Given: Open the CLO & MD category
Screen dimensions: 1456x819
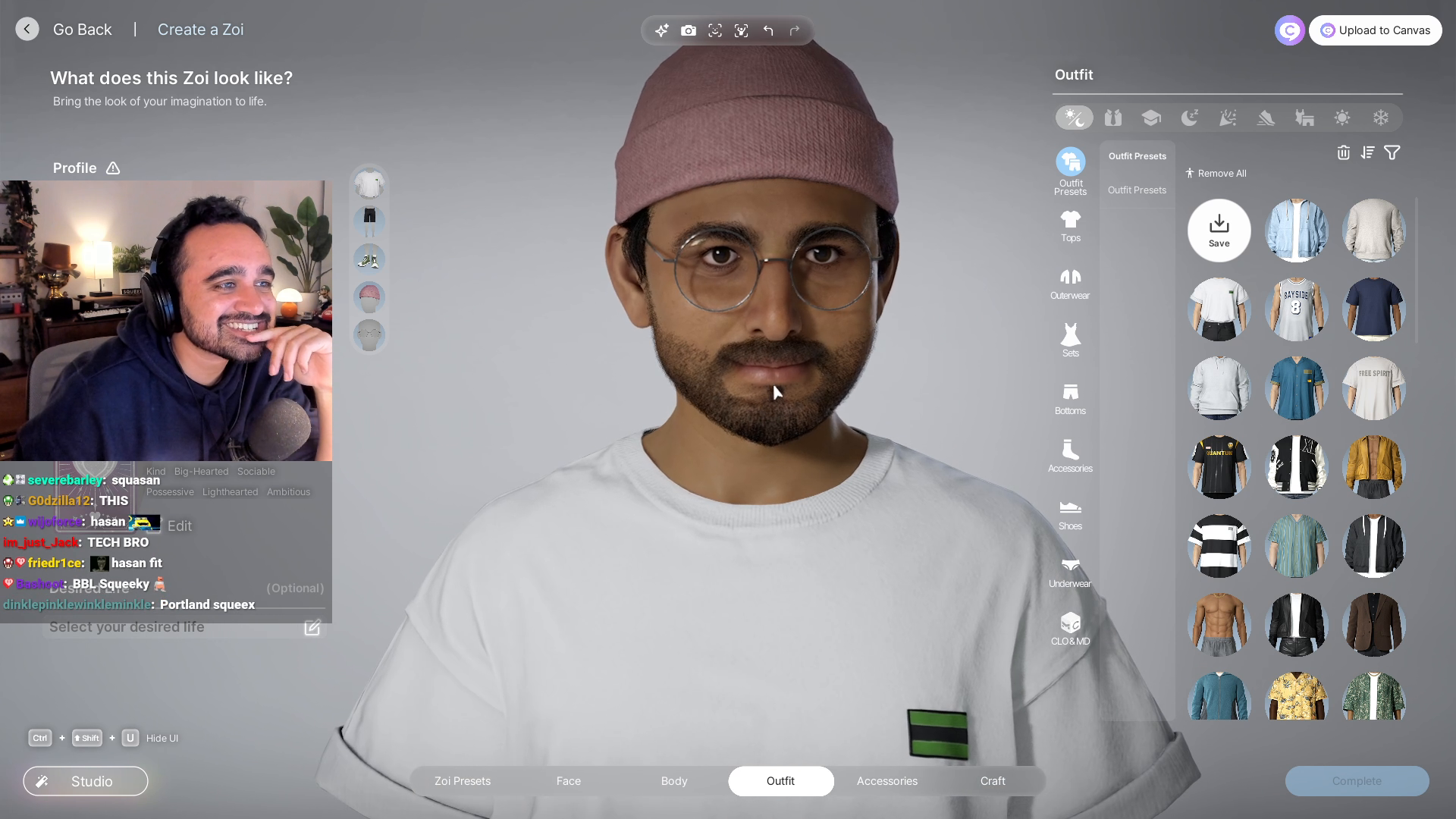Looking at the screenshot, I should pyautogui.click(x=1070, y=629).
